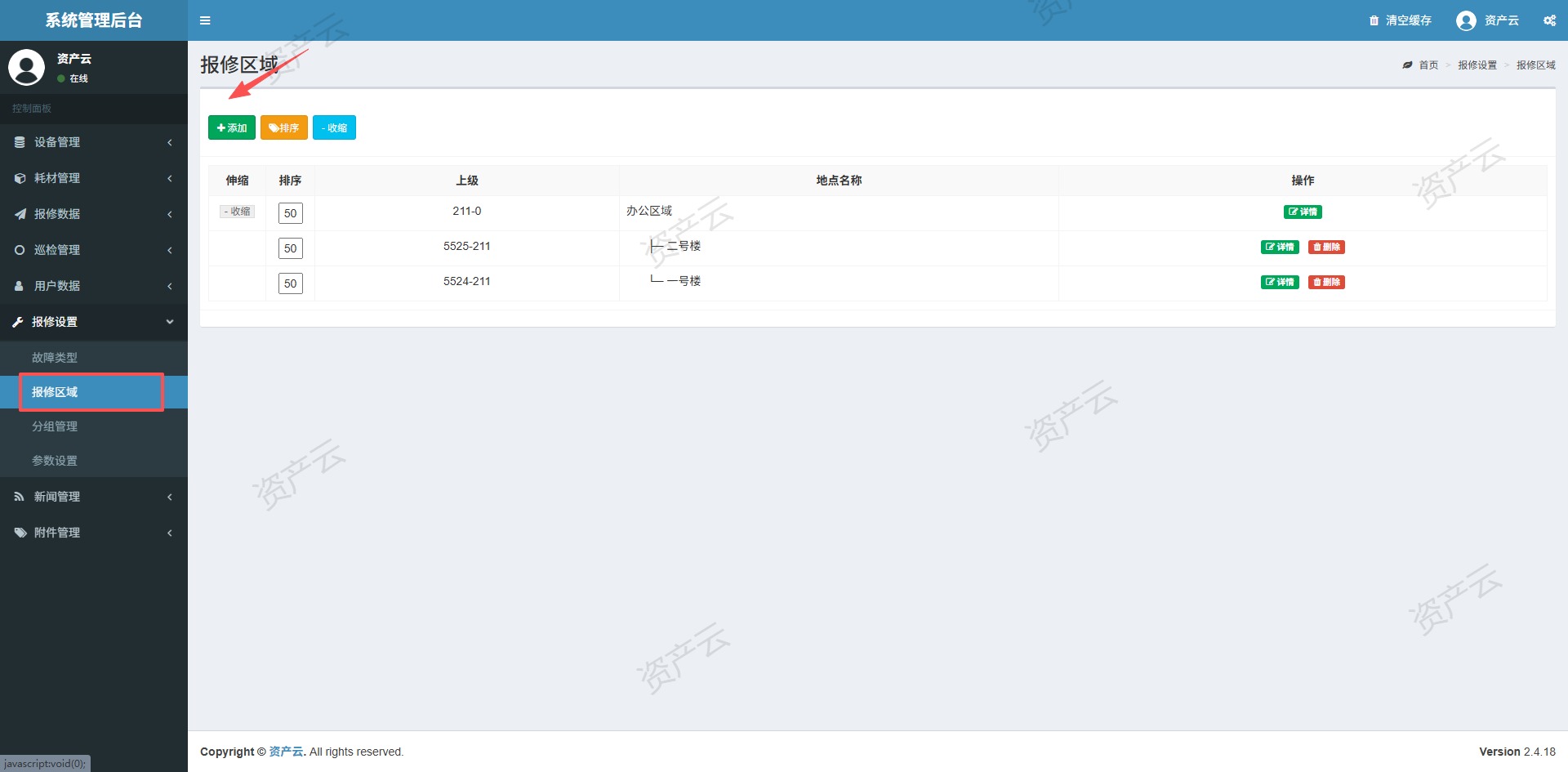The height and width of the screenshot is (772, 1568).
Task: Click the 在线 status indicator in sidebar
Action: [73, 78]
